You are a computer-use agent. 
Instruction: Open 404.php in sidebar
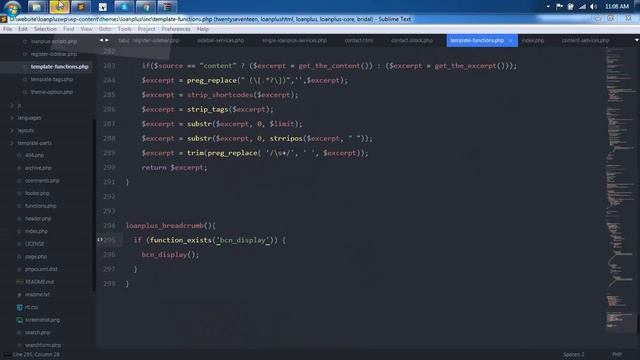pos(34,155)
